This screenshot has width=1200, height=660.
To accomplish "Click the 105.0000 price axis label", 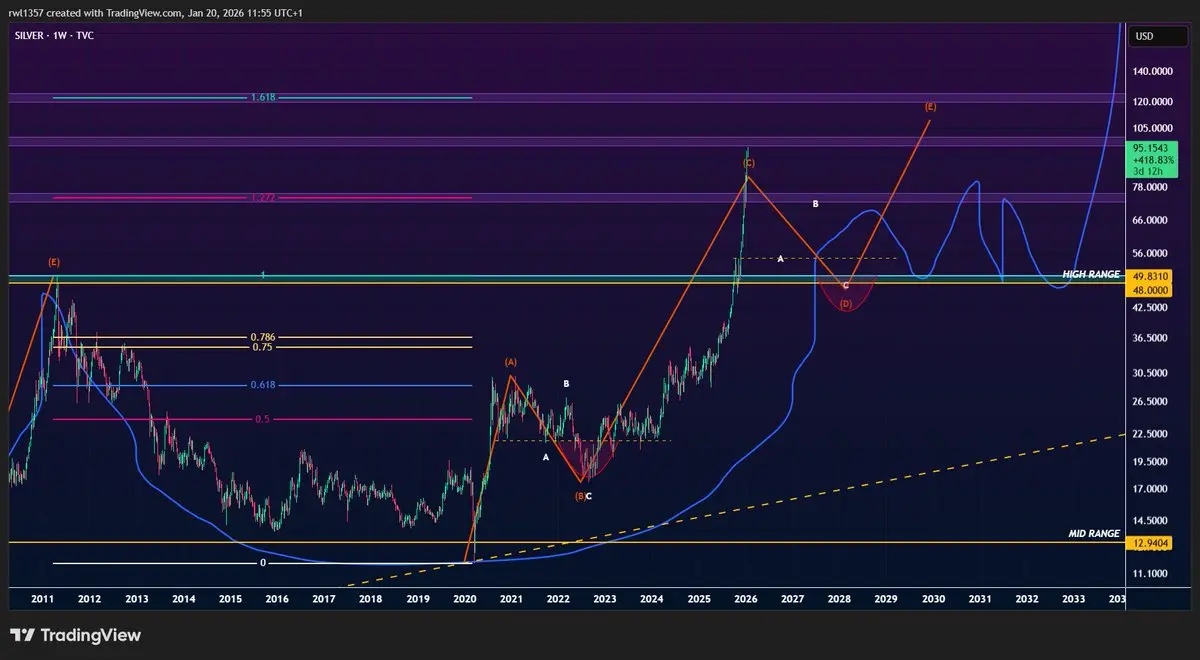I will coord(1153,129).
